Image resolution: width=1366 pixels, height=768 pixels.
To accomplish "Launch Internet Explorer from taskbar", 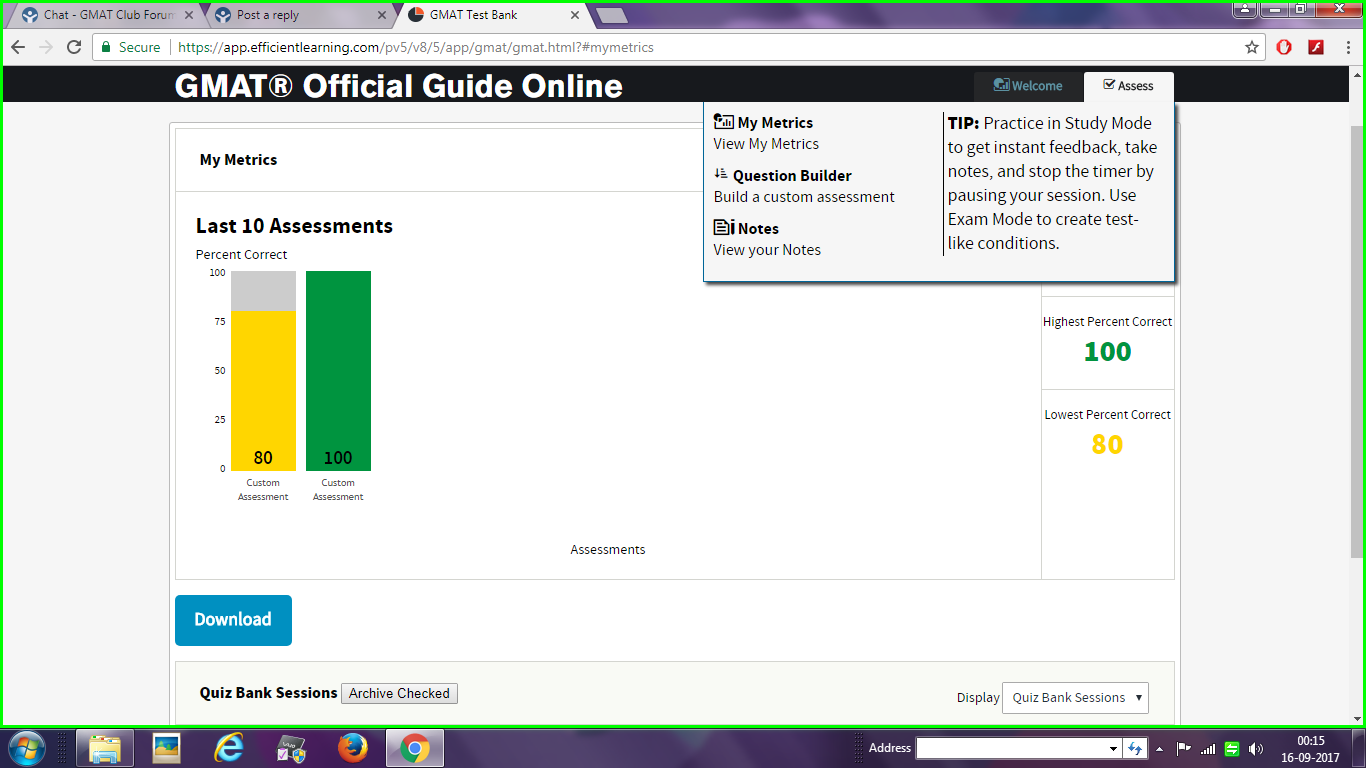I will pyautogui.click(x=229, y=748).
